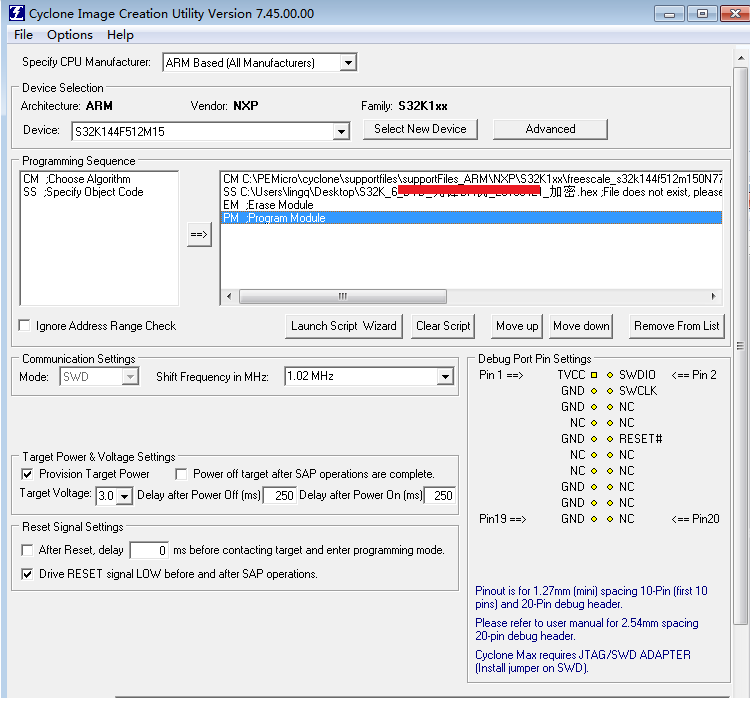Expand the CPU Manufacturer dropdown
This screenshot has height=702, width=750.
click(x=349, y=63)
